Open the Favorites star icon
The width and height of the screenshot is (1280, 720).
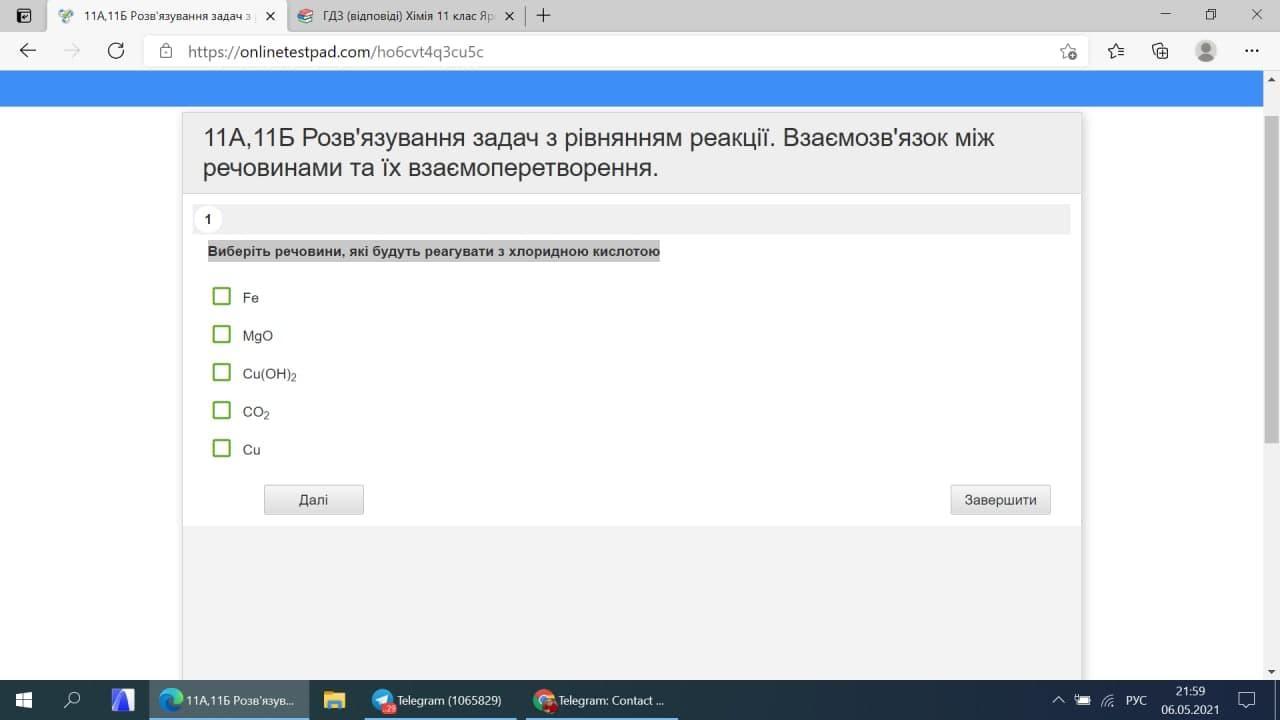pyautogui.click(x=1116, y=51)
